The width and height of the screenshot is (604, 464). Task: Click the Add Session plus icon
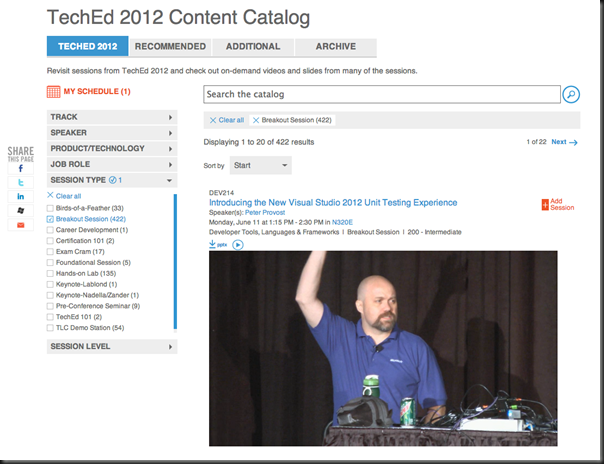[545, 204]
